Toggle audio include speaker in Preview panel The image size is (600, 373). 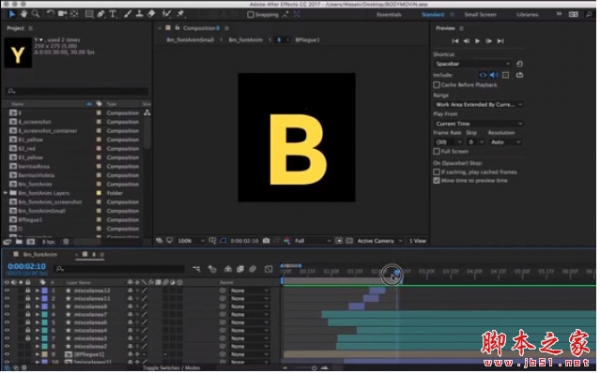tap(494, 75)
